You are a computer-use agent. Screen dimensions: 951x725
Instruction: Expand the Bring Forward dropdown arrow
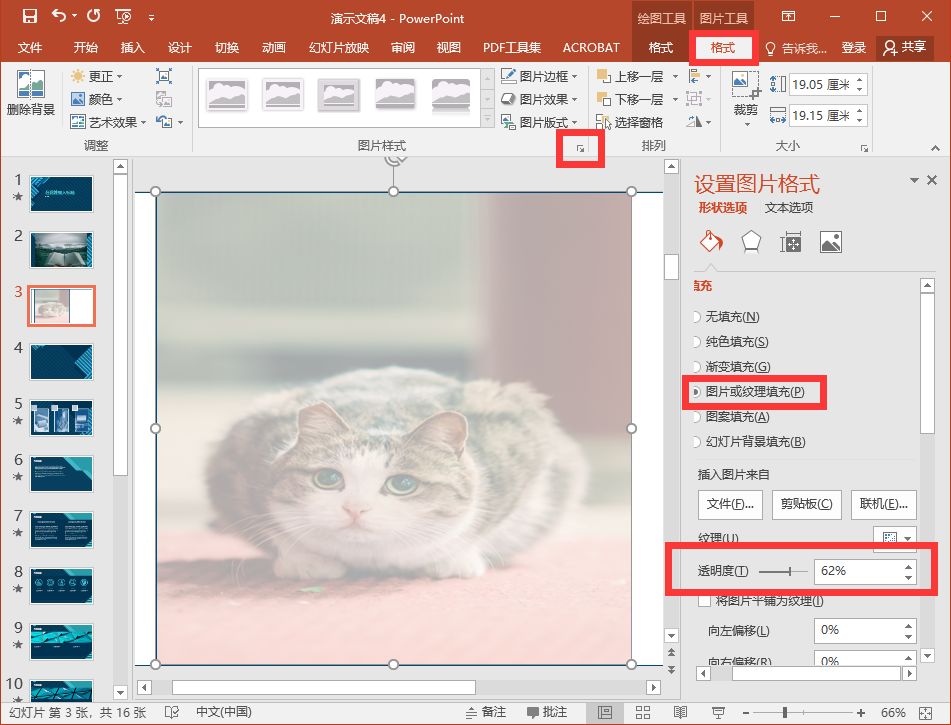676,74
